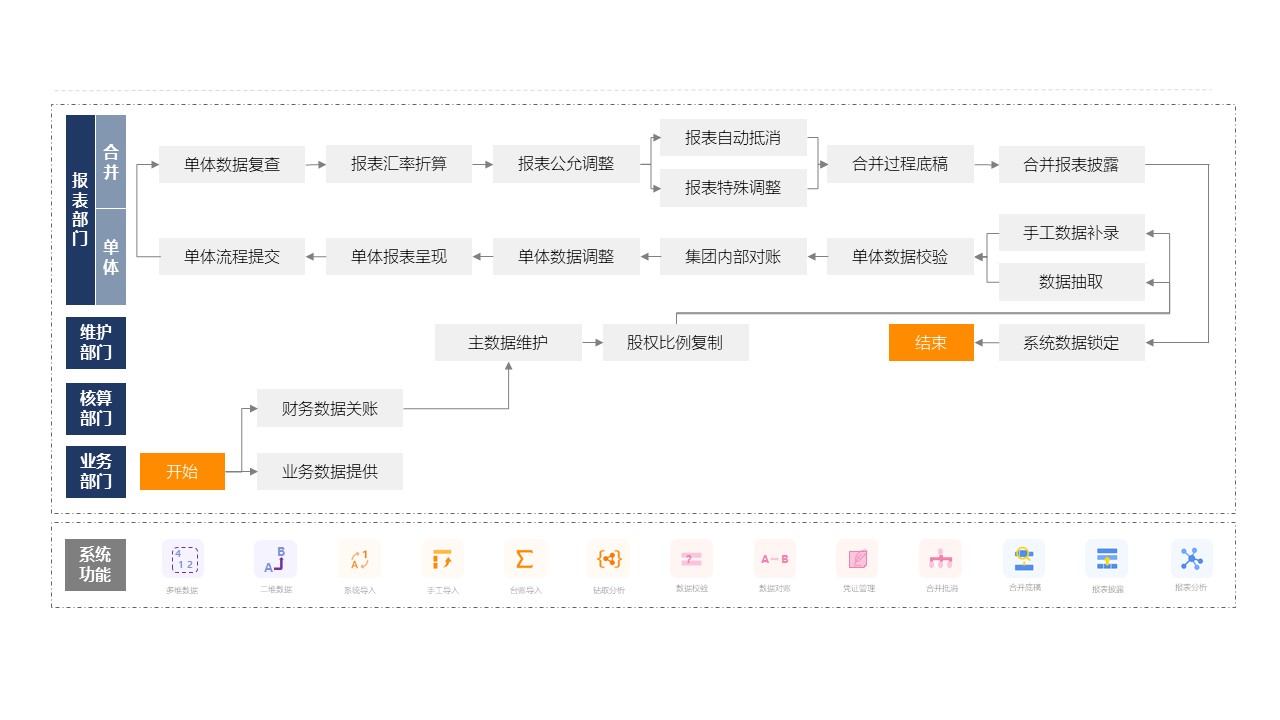This screenshot has height=720, width=1280.
Task: Select the 核算部门 lane label
Action: [x=96, y=409]
